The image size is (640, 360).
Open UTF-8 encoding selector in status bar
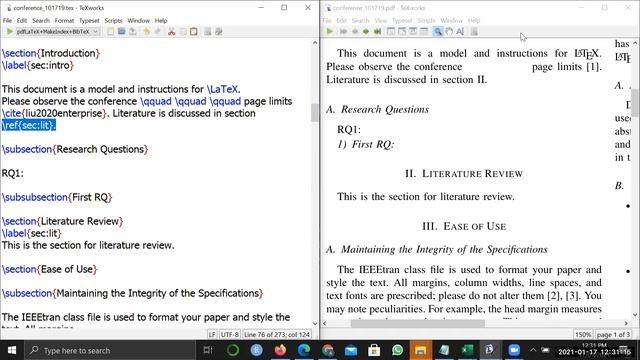click(x=229, y=335)
